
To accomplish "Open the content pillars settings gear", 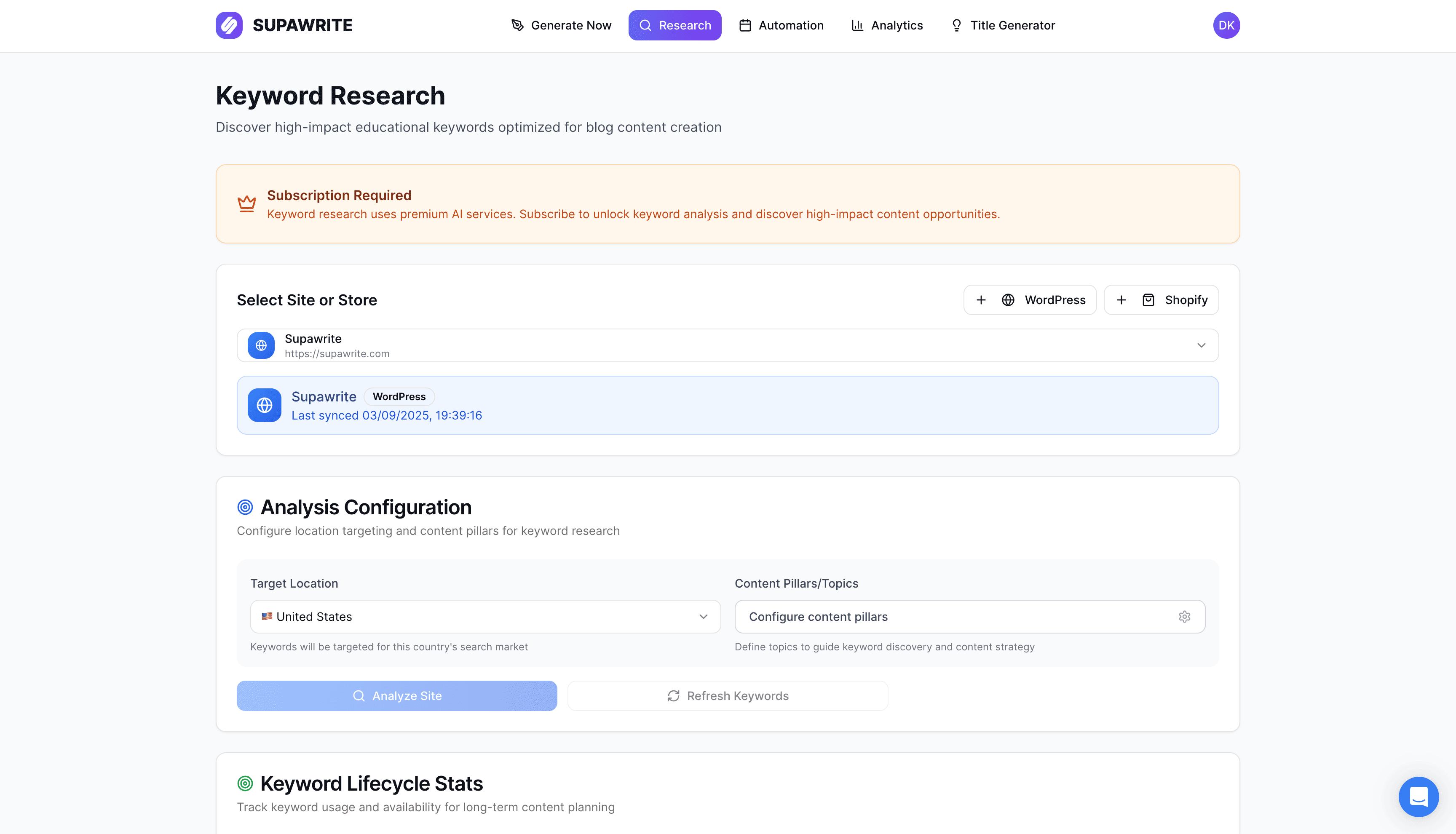I will click(x=1185, y=616).
